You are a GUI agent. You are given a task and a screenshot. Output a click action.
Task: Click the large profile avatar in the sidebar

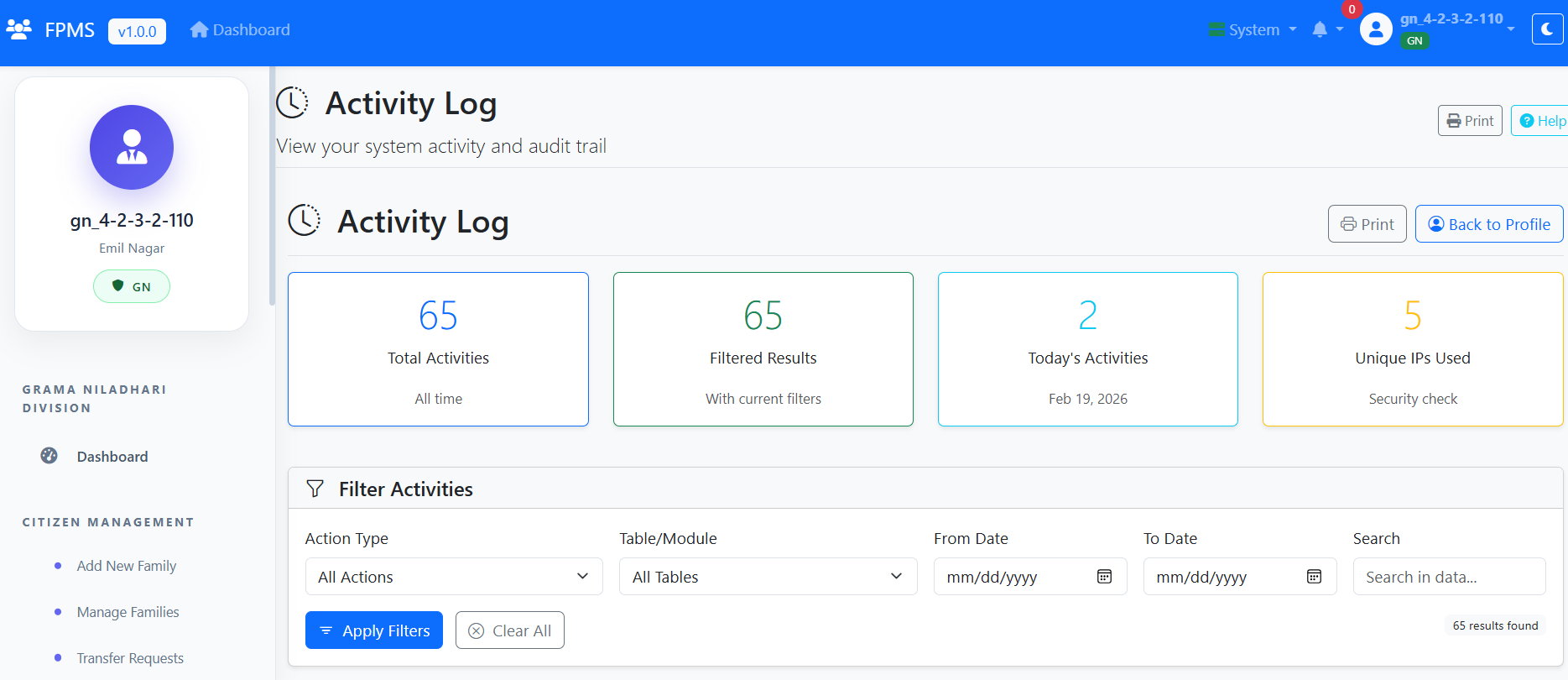[x=132, y=147]
